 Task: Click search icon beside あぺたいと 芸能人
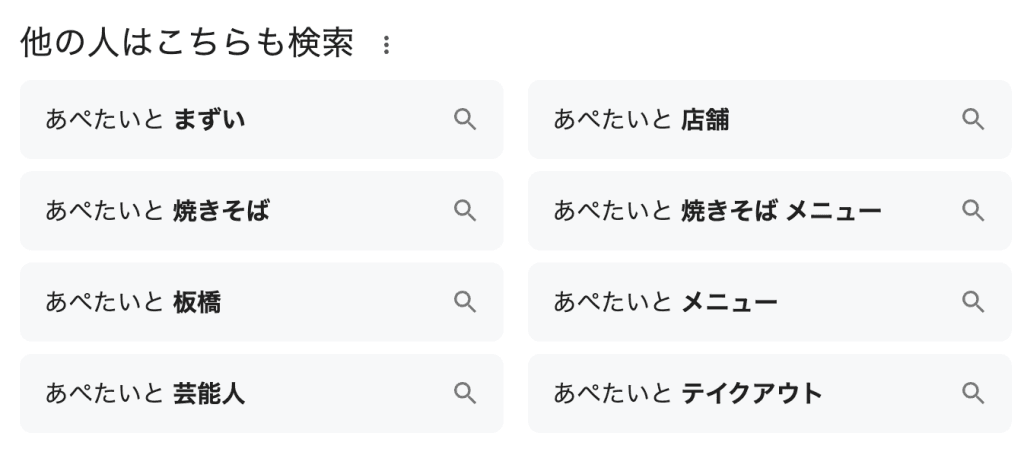(x=465, y=393)
